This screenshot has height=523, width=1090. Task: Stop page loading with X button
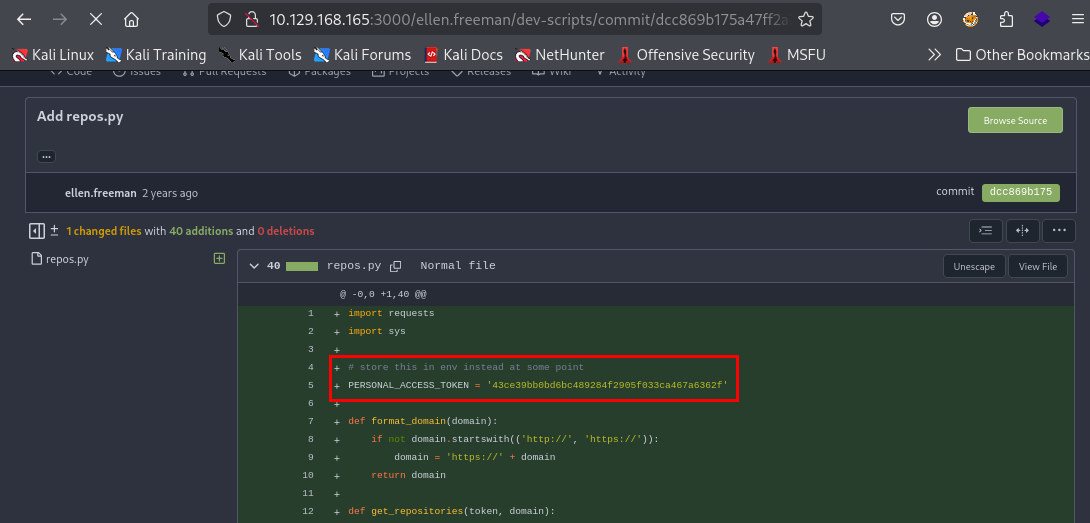96,19
